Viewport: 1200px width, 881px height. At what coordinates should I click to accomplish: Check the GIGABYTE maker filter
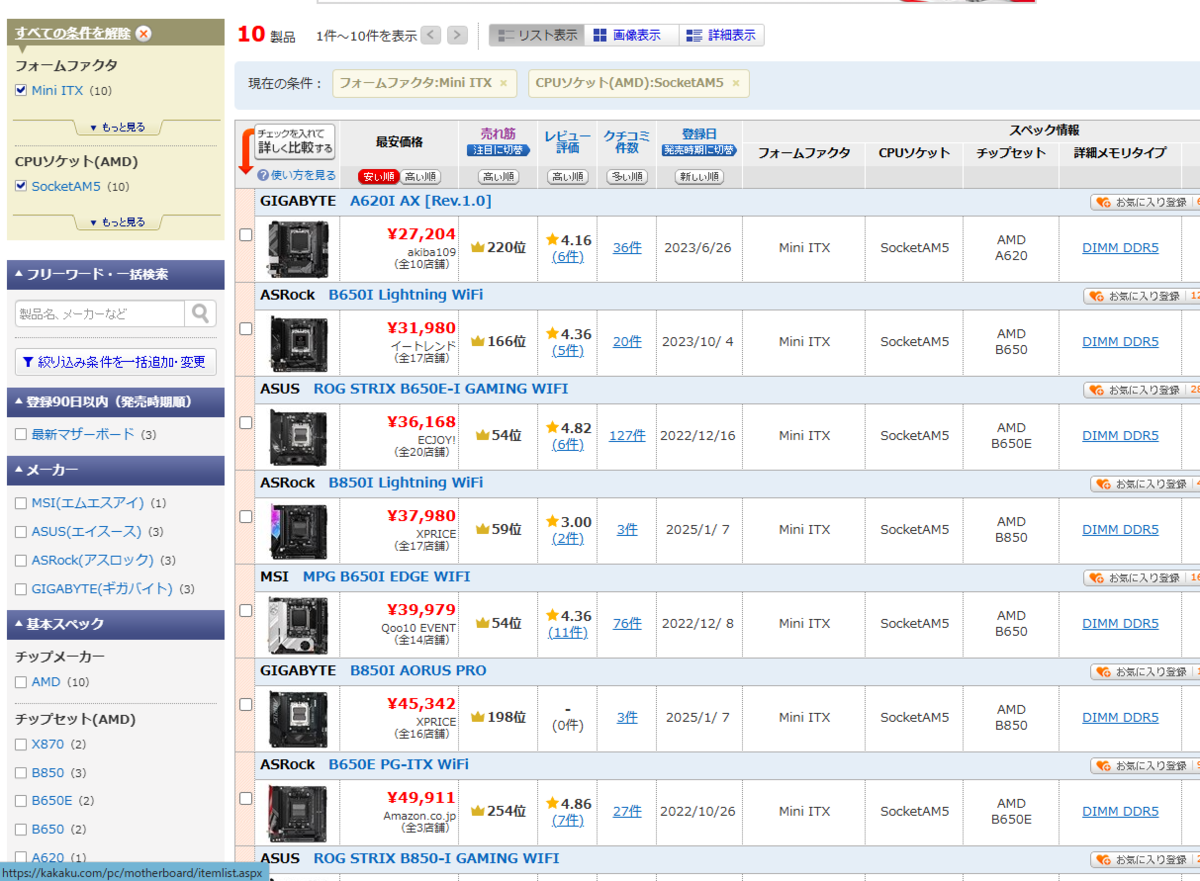coord(21,589)
